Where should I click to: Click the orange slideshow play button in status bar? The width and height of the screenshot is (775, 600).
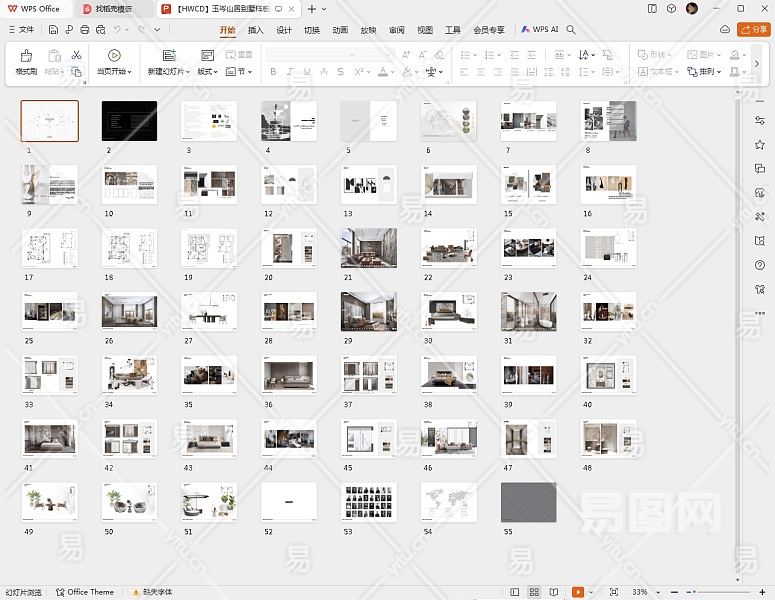(x=578, y=592)
